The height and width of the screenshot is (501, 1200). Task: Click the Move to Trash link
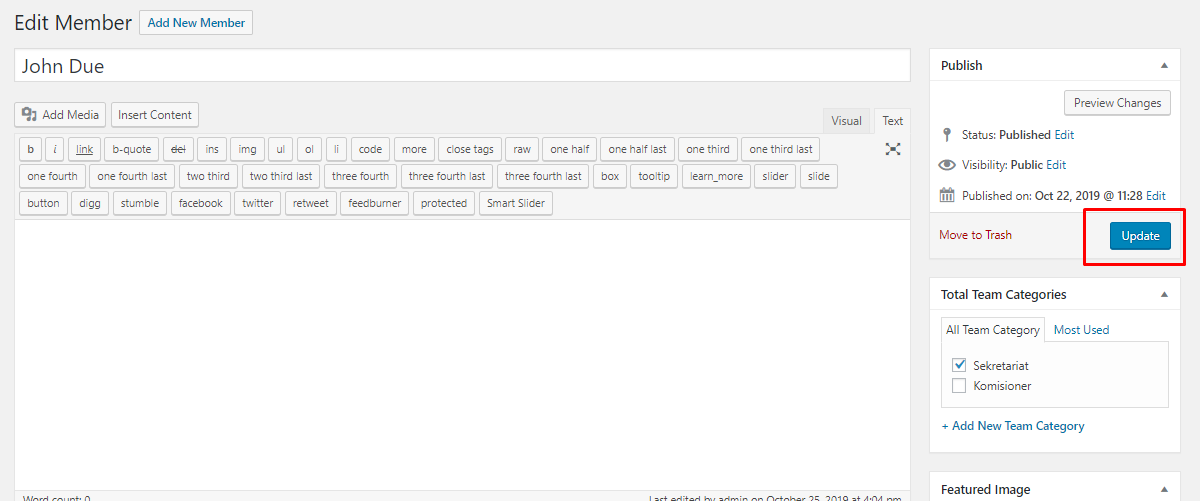[x=975, y=235]
